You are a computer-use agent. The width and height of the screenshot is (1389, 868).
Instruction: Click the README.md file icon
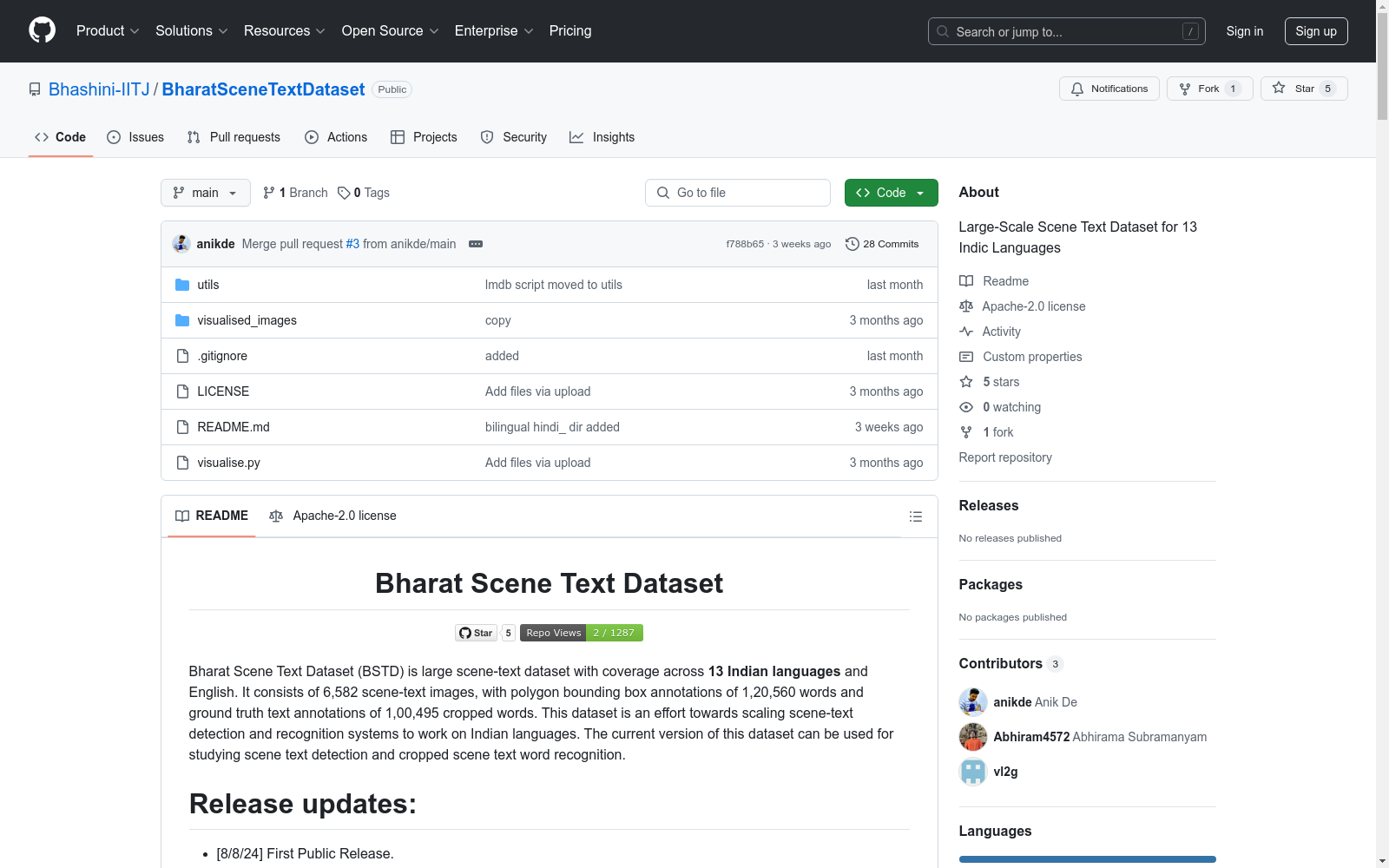point(182,427)
